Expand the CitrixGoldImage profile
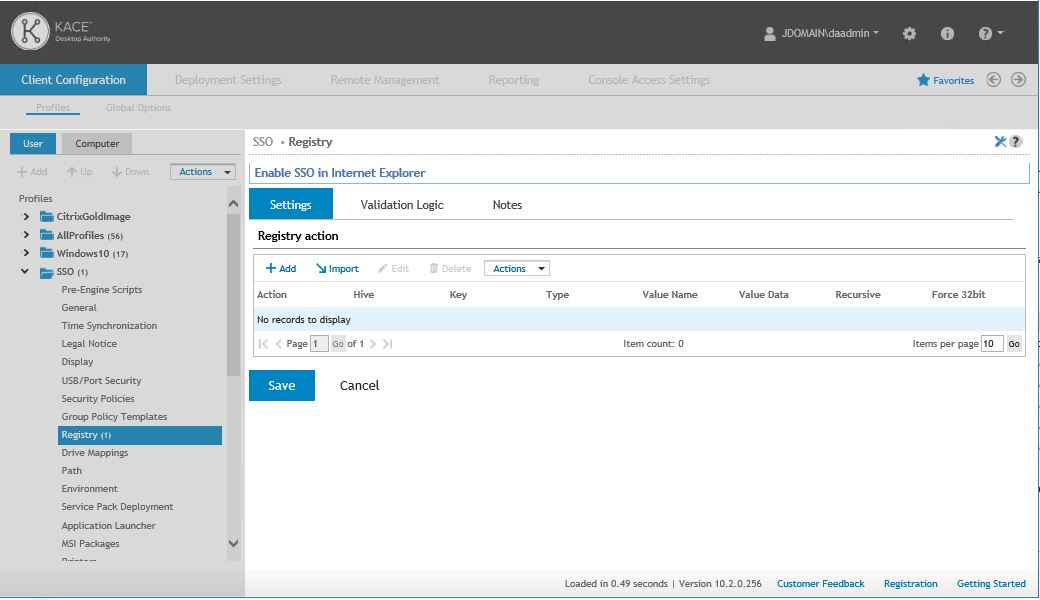1040x600 pixels. click(x=26, y=217)
